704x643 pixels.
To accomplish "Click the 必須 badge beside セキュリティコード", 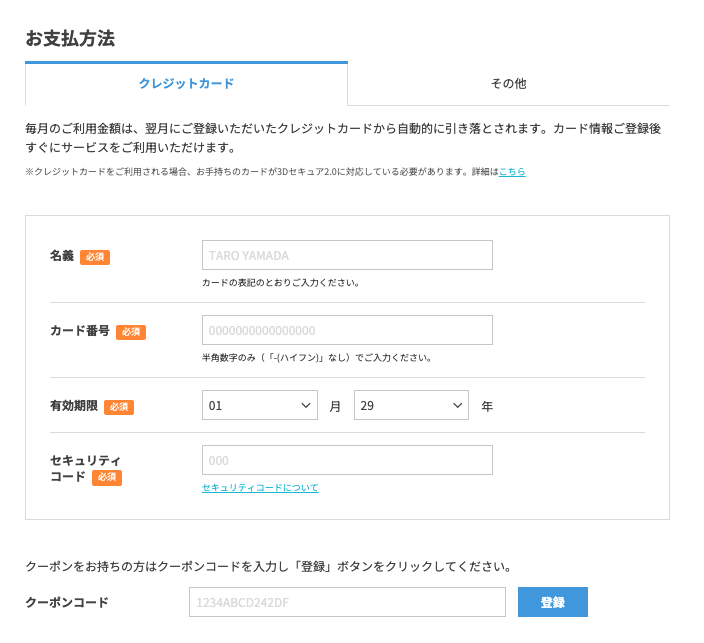I will click(107, 478).
